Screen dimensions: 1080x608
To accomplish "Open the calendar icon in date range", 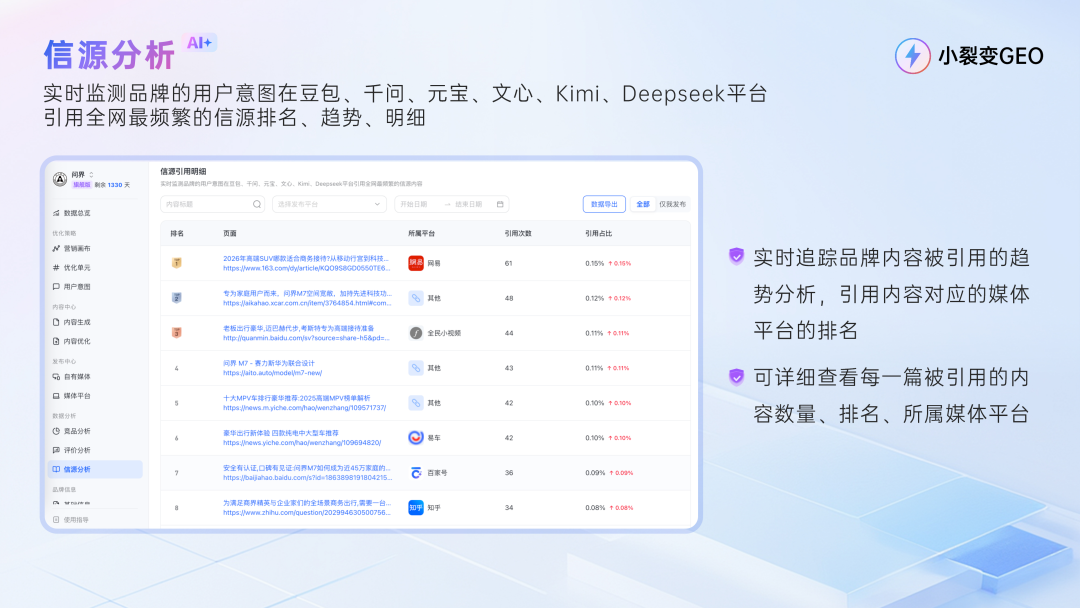I will [500, 205].
